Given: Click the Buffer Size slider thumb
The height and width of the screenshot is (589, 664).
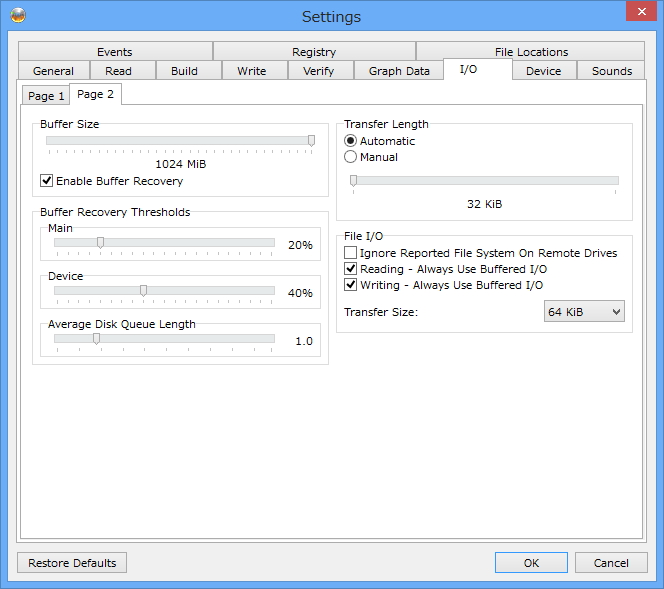Looking at the screenshot, I should [311, 141].
